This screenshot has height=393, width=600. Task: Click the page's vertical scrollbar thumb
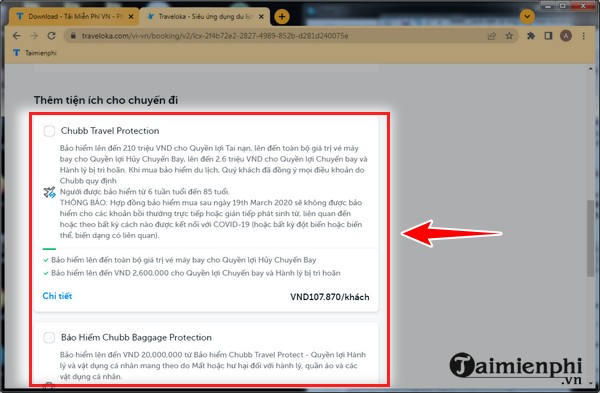pos(590,238)
